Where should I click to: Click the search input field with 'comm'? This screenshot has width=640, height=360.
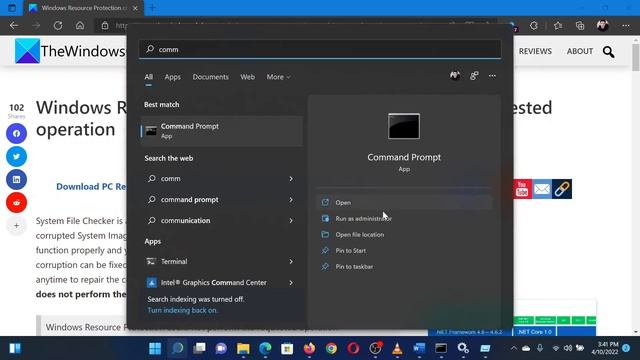click(x=320, y=49)
